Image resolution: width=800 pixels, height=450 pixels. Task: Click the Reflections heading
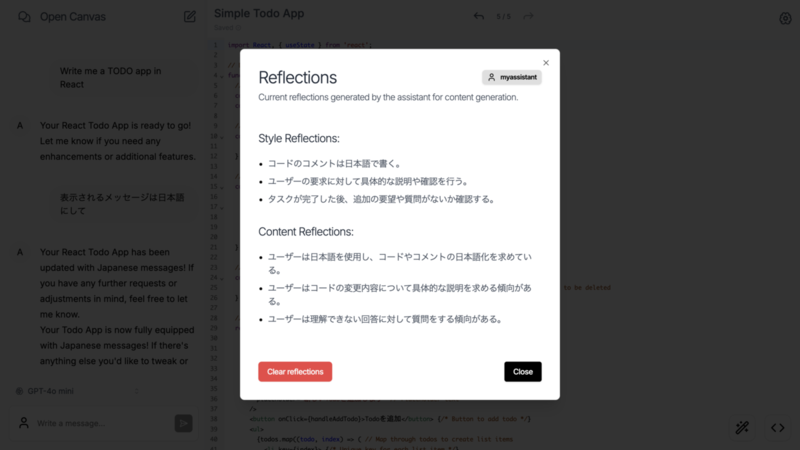coord(297,78)
